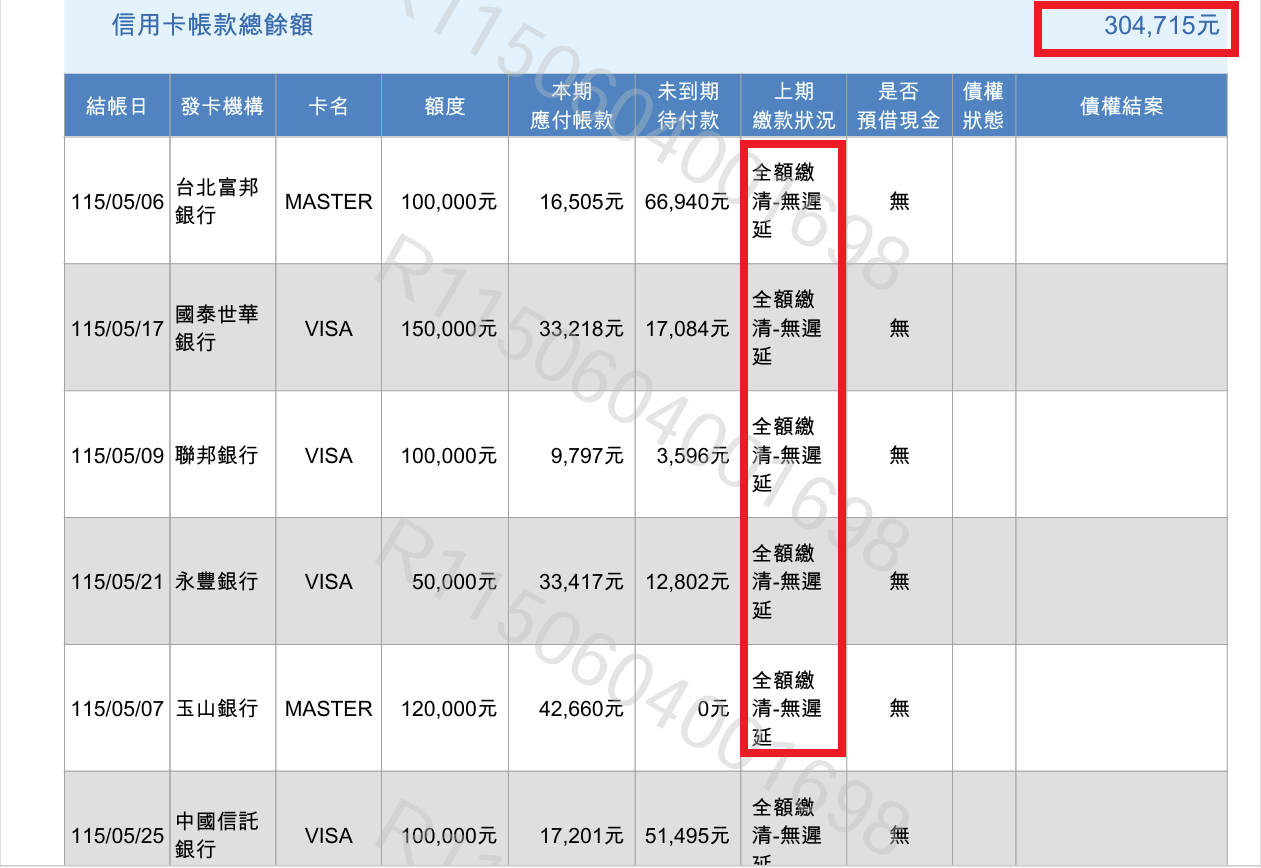Image resolution: width=1261 pixels, height=868 pixels.
Task: Click the credit limit 120,000元
Action: (449, 708)
